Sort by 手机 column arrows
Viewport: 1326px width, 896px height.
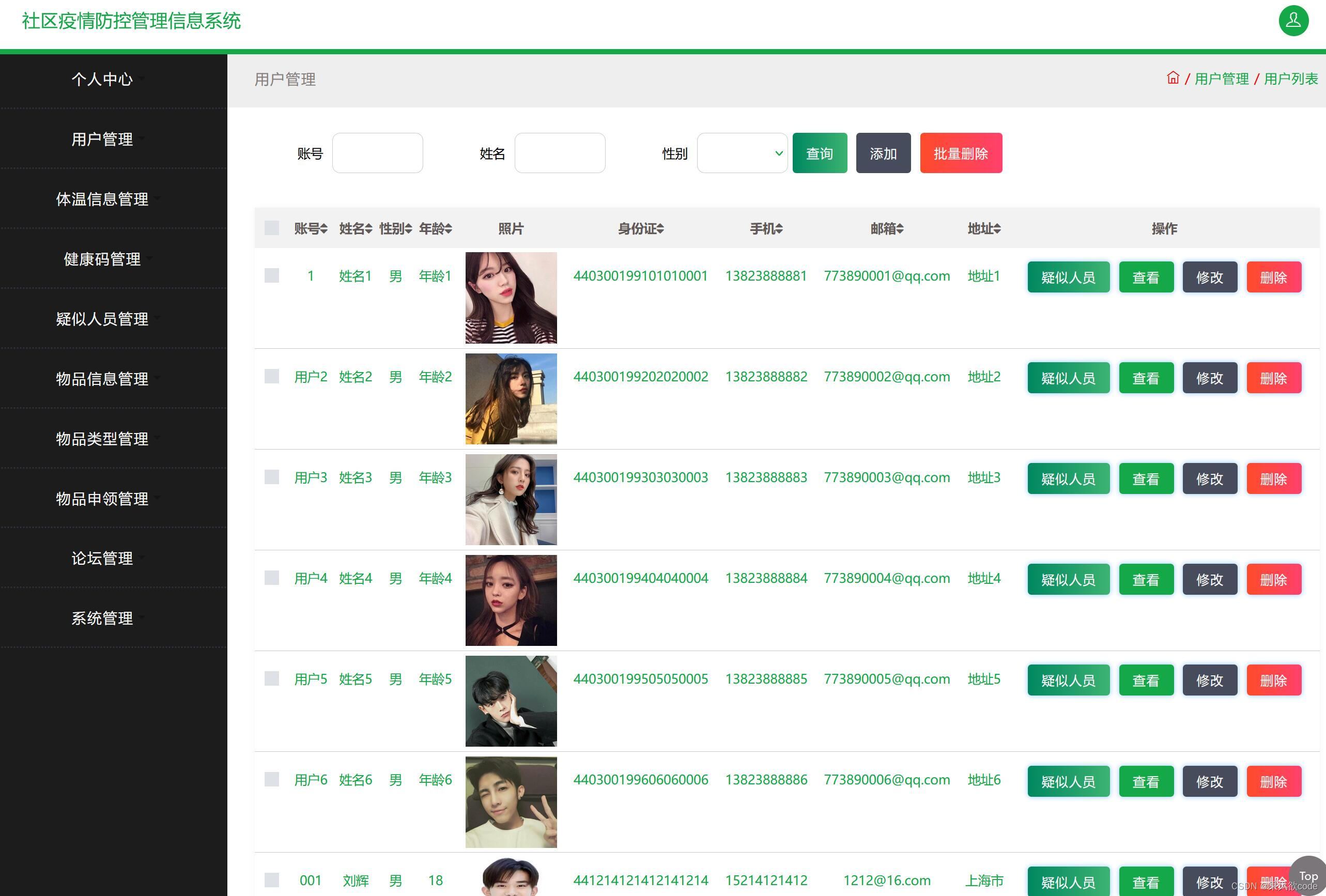(x=779, y=229)
